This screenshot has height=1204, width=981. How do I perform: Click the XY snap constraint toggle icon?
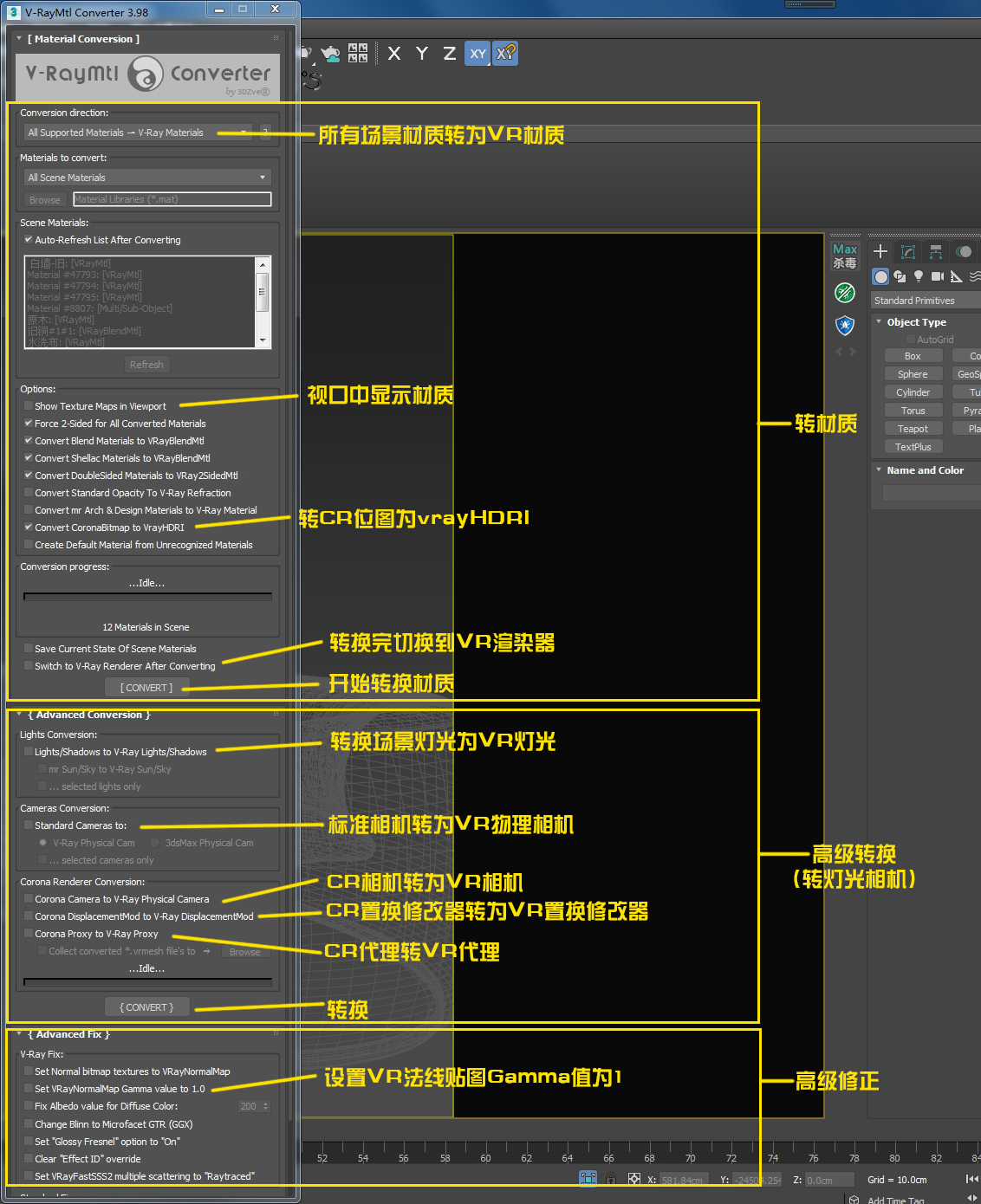(x=506, y=54)
